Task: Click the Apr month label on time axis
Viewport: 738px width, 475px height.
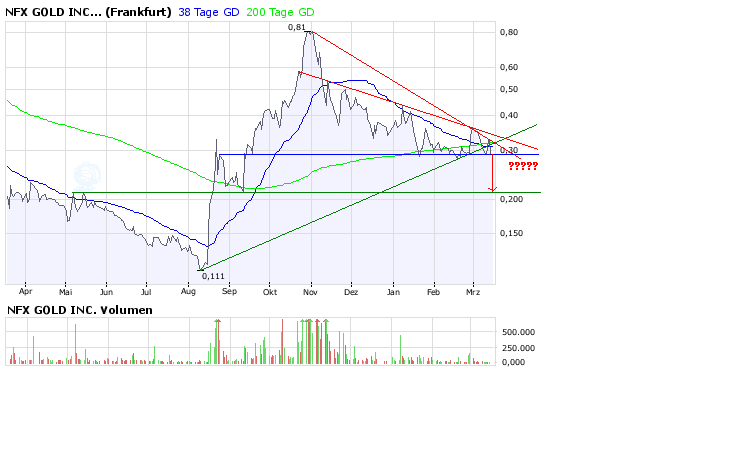Action: coord(25,291)
